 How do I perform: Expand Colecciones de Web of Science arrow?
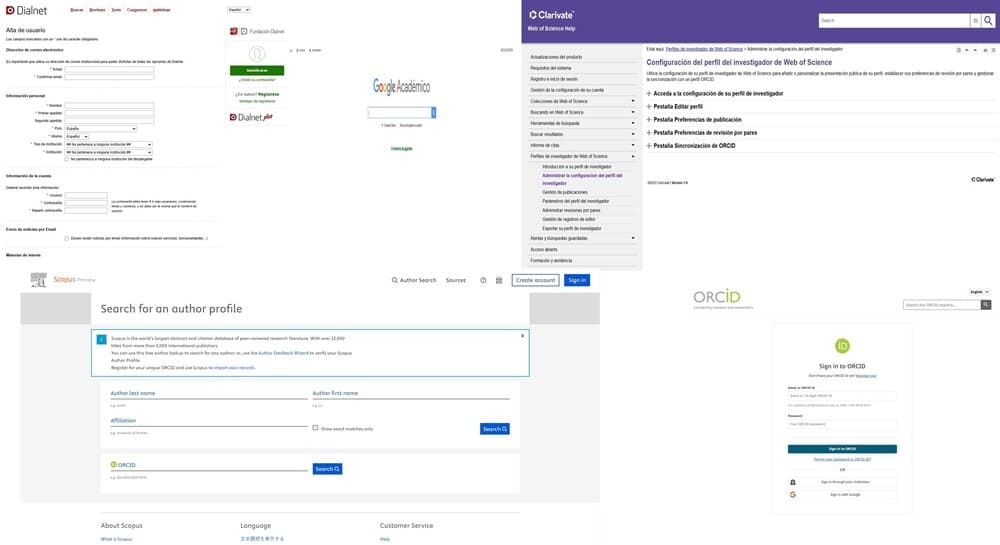pyautogui.click(x=633, y=101)
